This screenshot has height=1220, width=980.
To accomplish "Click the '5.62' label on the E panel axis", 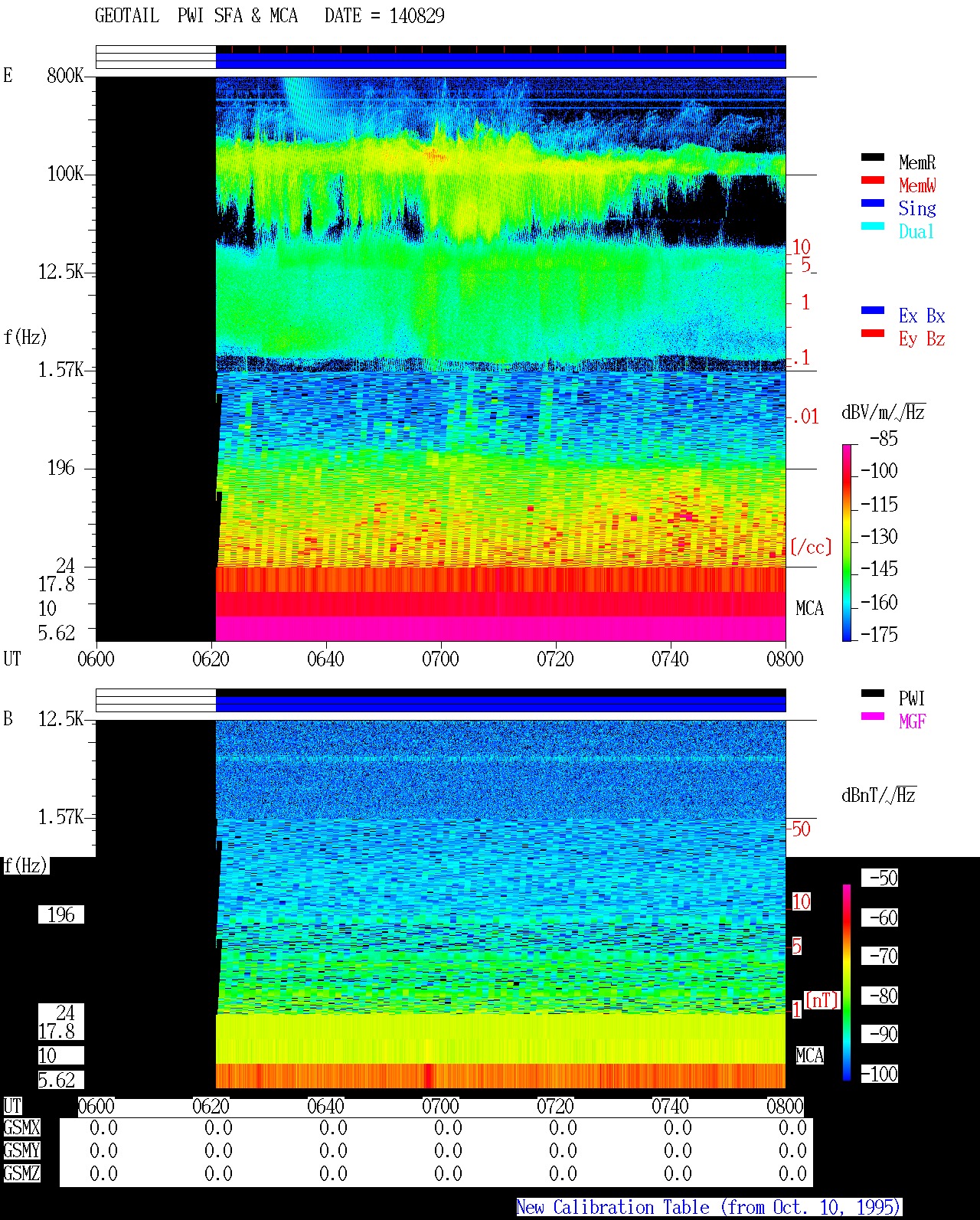I will (x=57, y=633).
